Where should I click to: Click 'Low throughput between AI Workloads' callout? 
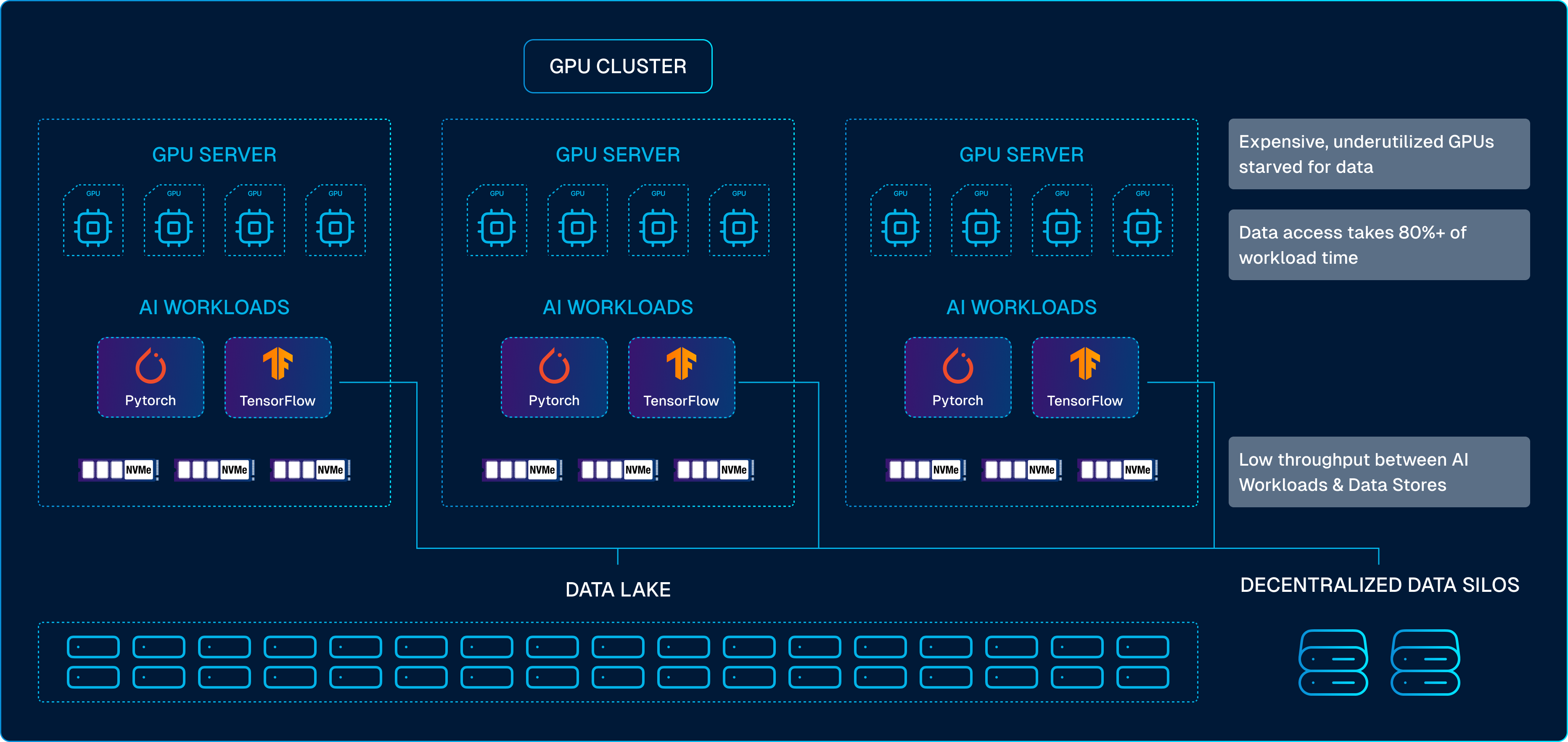[x=1379, y=472]
